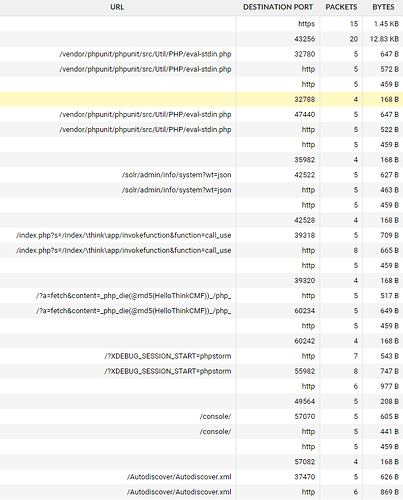Click the row with destination port 43256

coord(201,39)
